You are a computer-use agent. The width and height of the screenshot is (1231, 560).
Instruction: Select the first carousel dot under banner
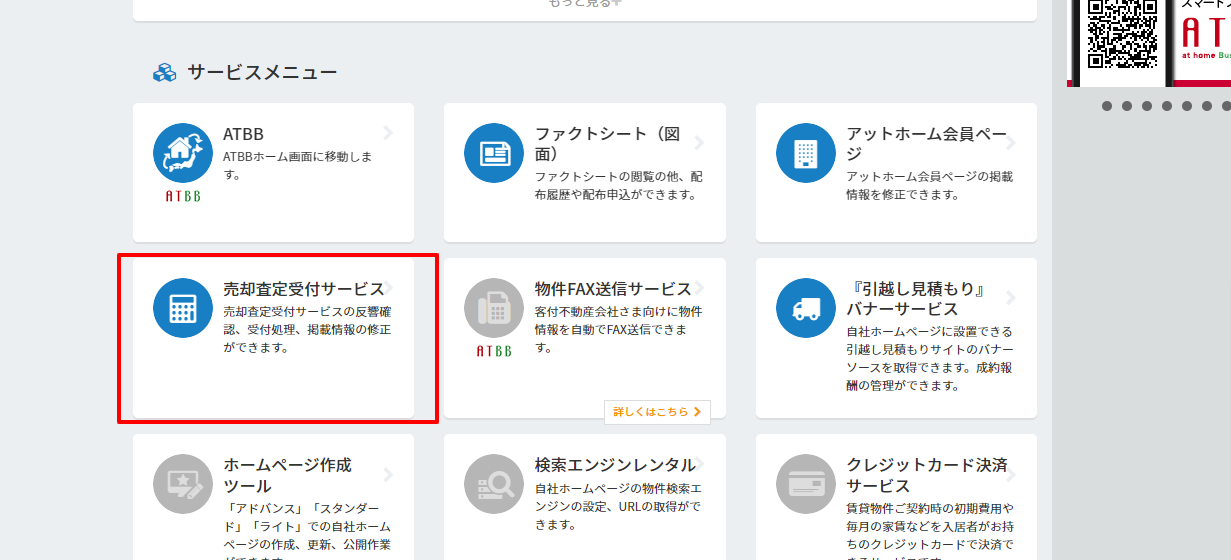point(1107,106)
